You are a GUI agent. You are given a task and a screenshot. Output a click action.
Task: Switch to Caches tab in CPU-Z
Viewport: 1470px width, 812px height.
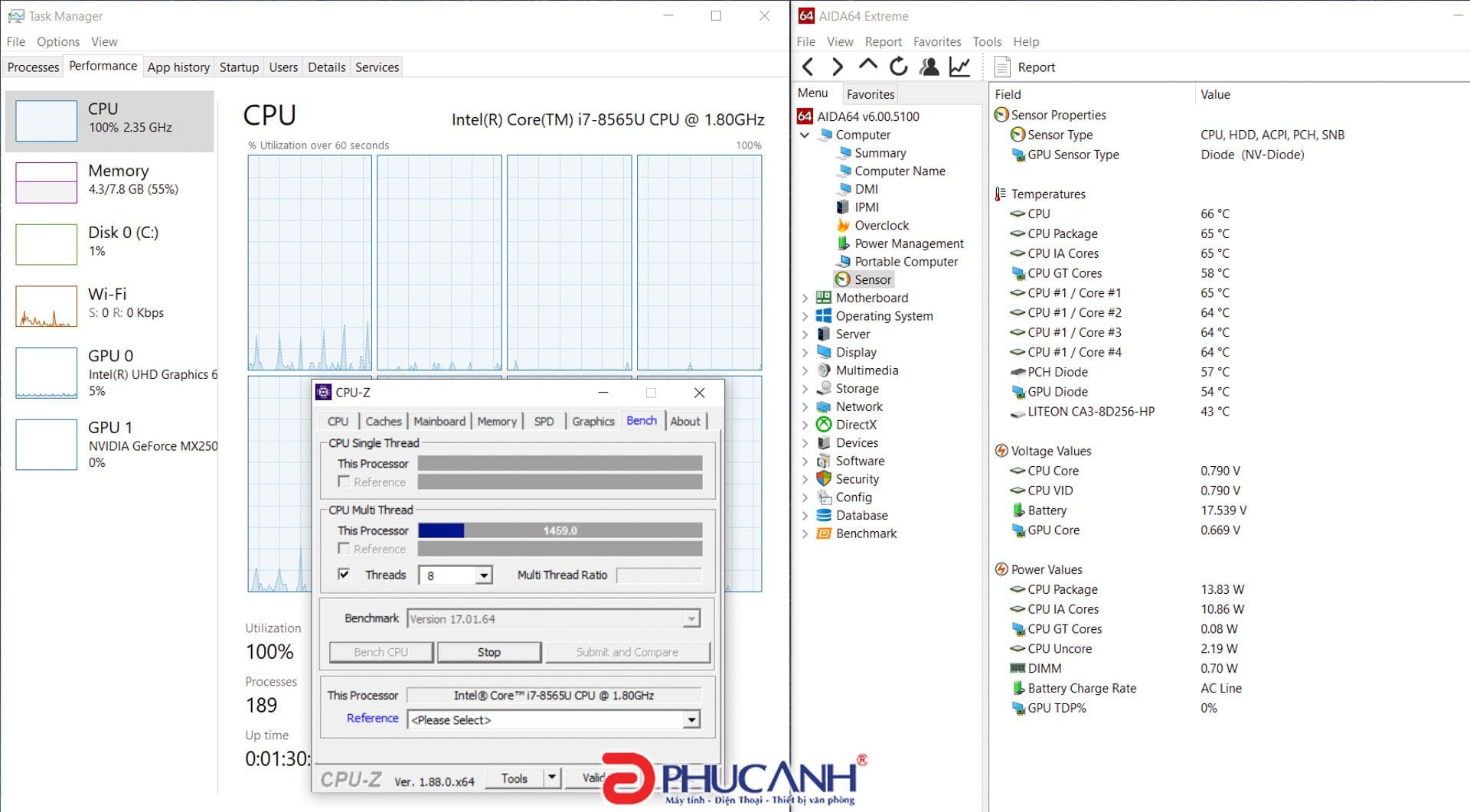coord(384,421)
